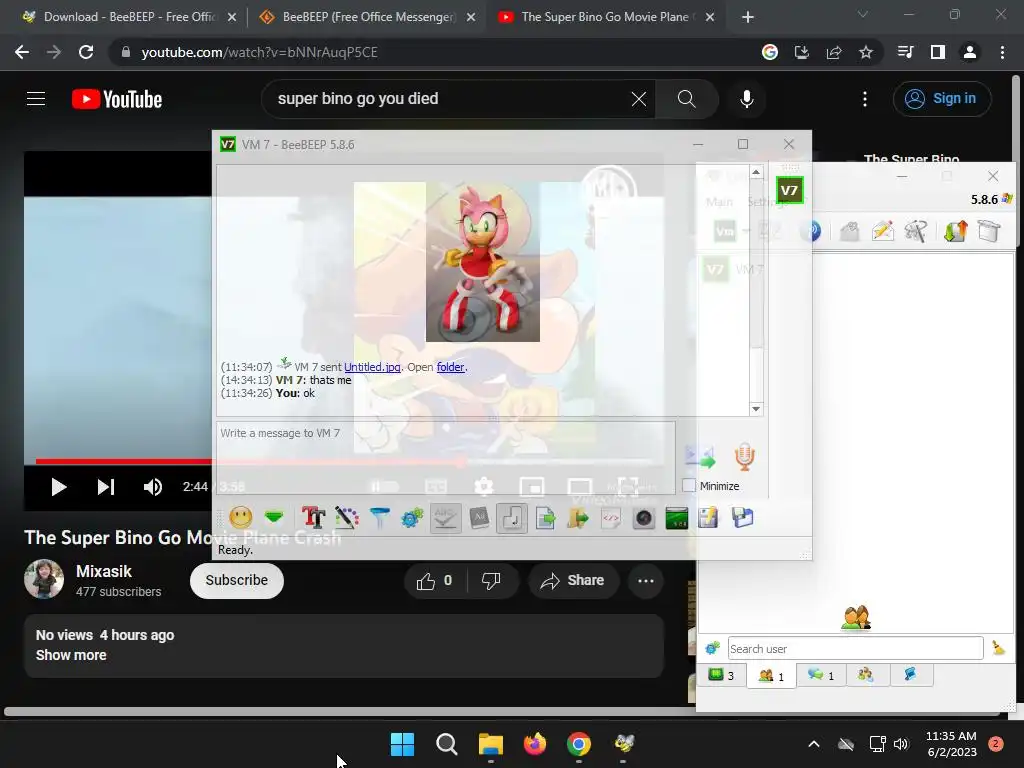Dislike the YouTube video
Image resolution: width=1024 pixels, height=768 pixels.
pyautogui.click(x=491, y=581)
